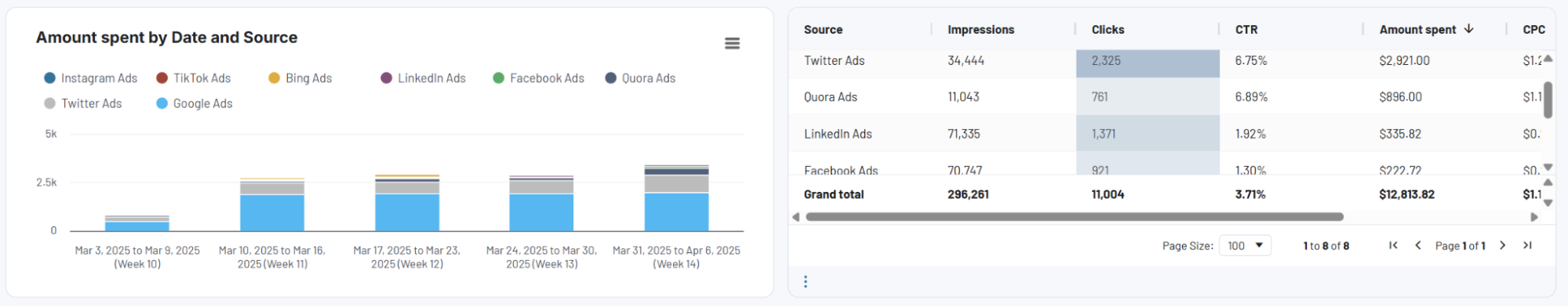
Task: Go to the next table page
Action: pyautogui.click(x=1503, y=245)
